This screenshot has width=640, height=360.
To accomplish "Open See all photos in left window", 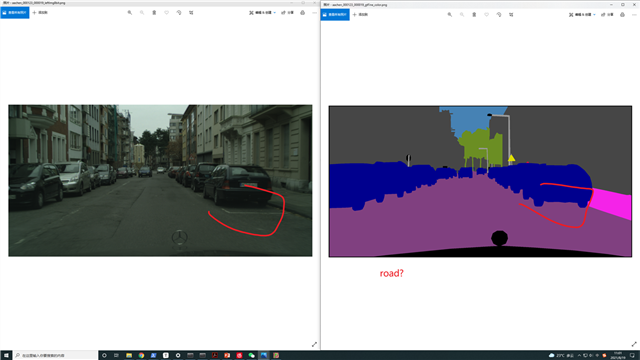I will click(x=15, y=13).
